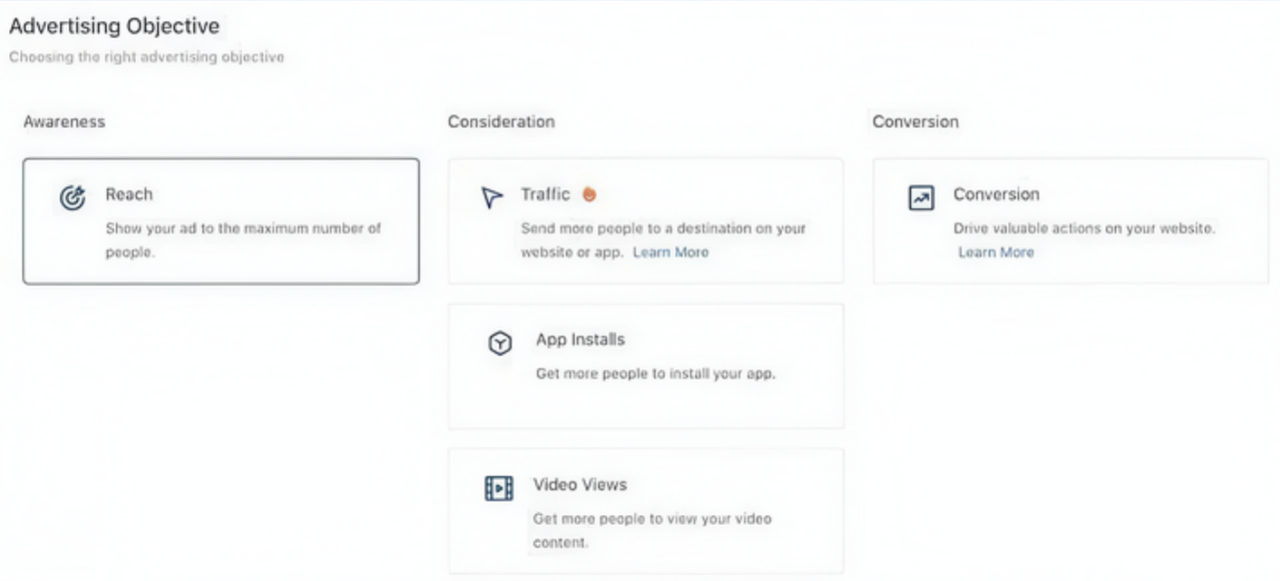This screenshot has width=1280, height=581.
Task: Choose the App Installs objective card
Action: pos(646,366)
